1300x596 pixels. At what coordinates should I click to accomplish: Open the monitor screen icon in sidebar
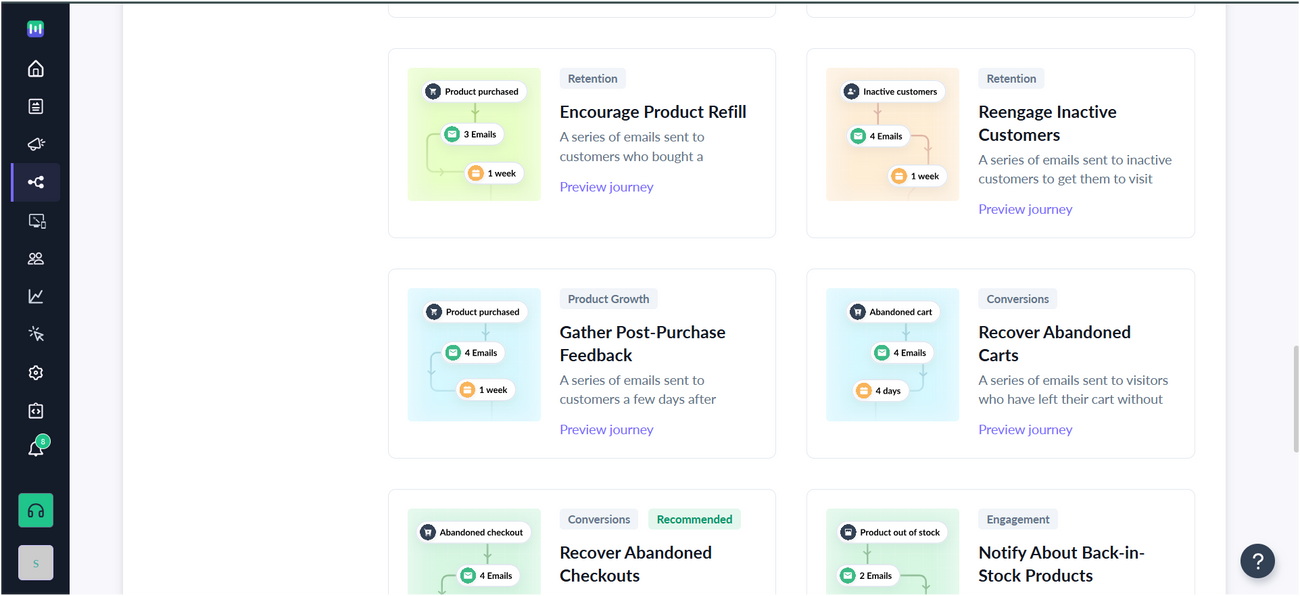point(36,220)
